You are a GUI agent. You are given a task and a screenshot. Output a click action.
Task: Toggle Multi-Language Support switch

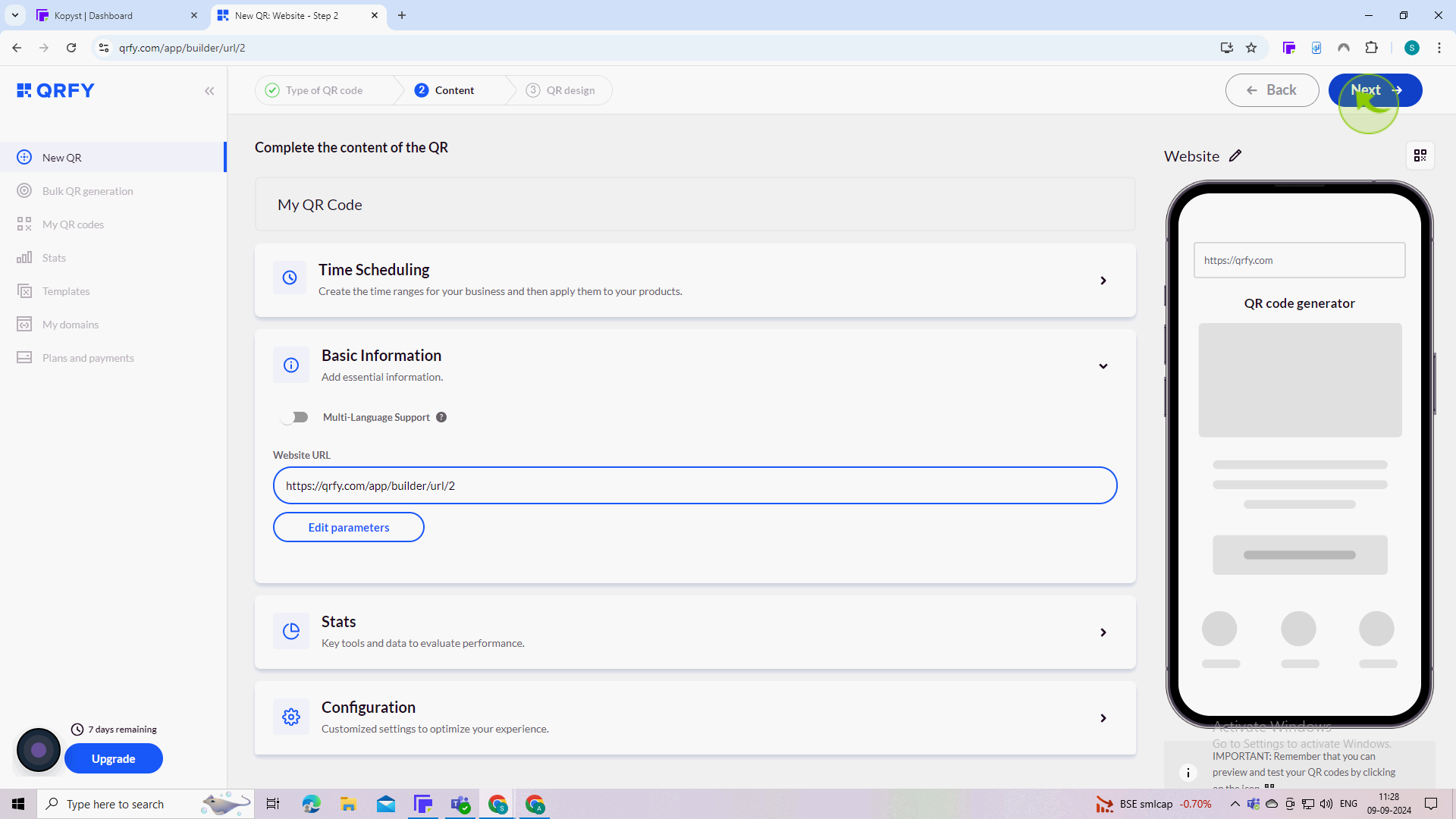tap(294, 417)
